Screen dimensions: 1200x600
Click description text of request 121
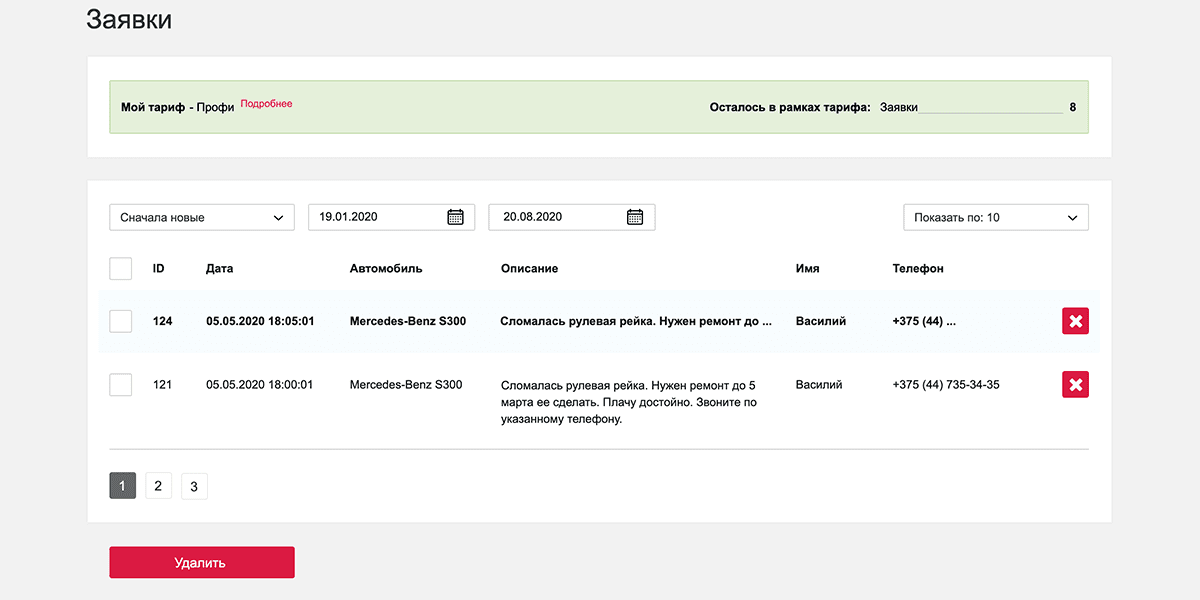[628, 402]
